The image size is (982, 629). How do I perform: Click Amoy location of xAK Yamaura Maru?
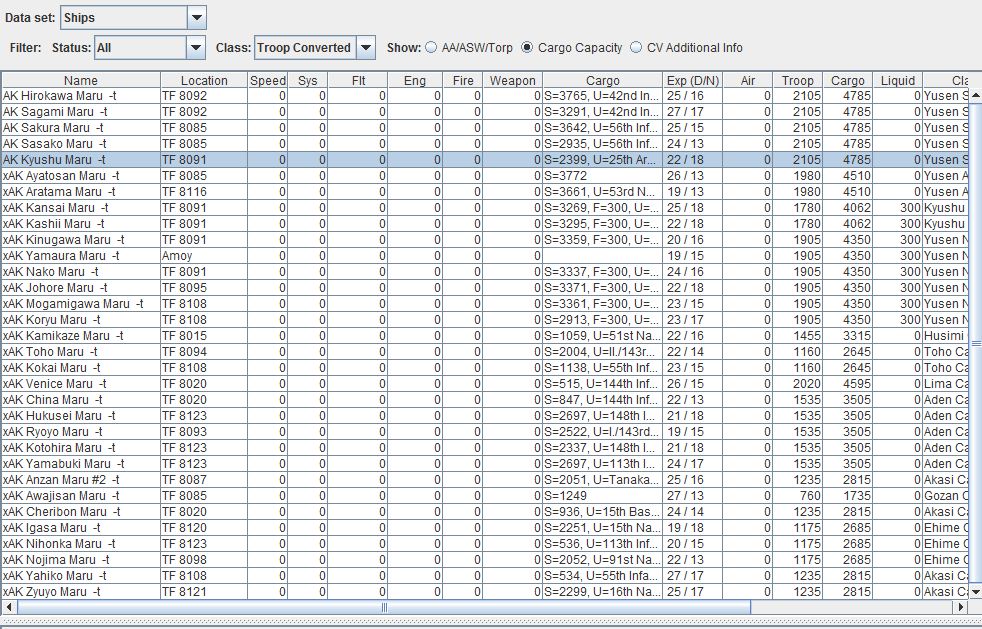coord(204,256)
